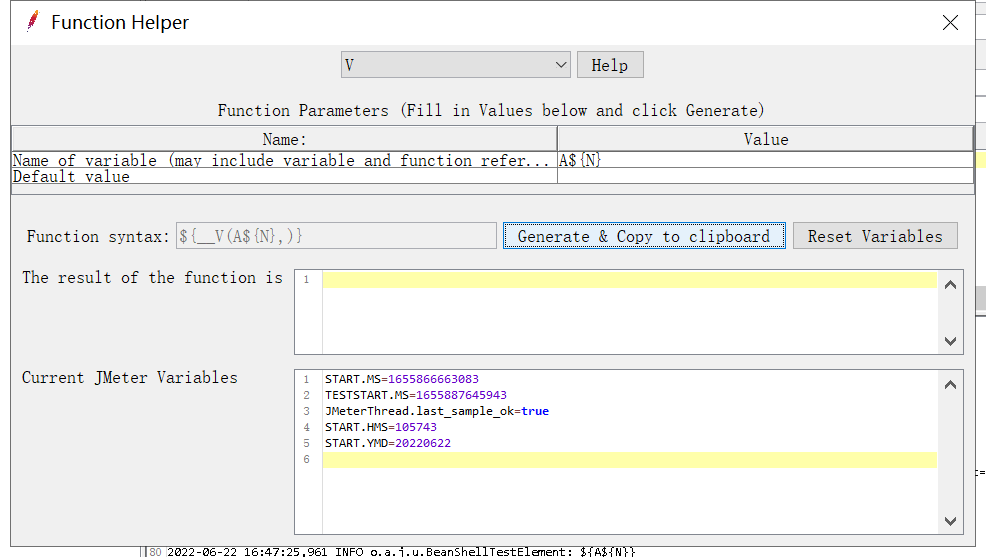
Task: Close the Function Helper dialog
Action: [x=950, y=23]
